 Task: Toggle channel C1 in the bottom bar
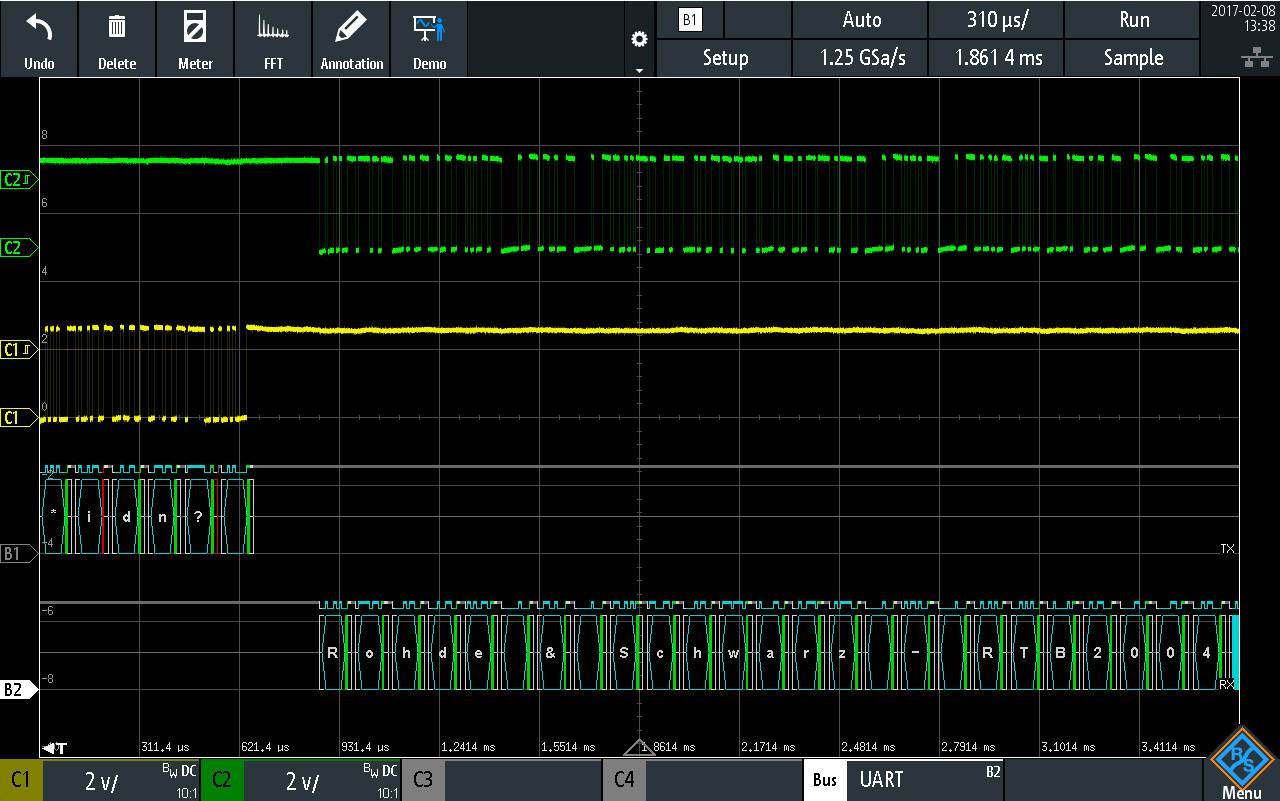pyautogui.click(x=20, y=781)
